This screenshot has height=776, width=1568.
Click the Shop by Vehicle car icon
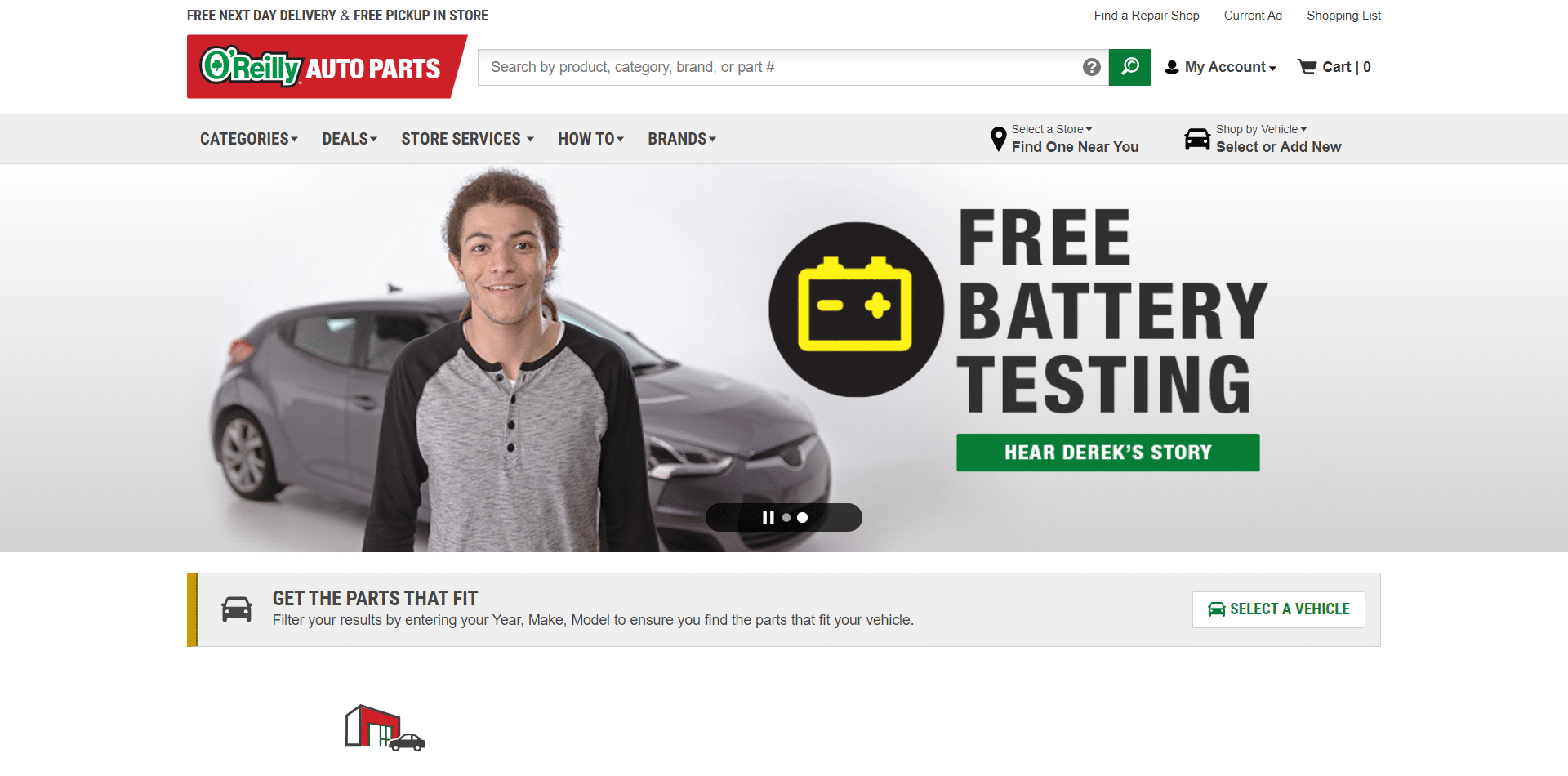pos(1197,139)
